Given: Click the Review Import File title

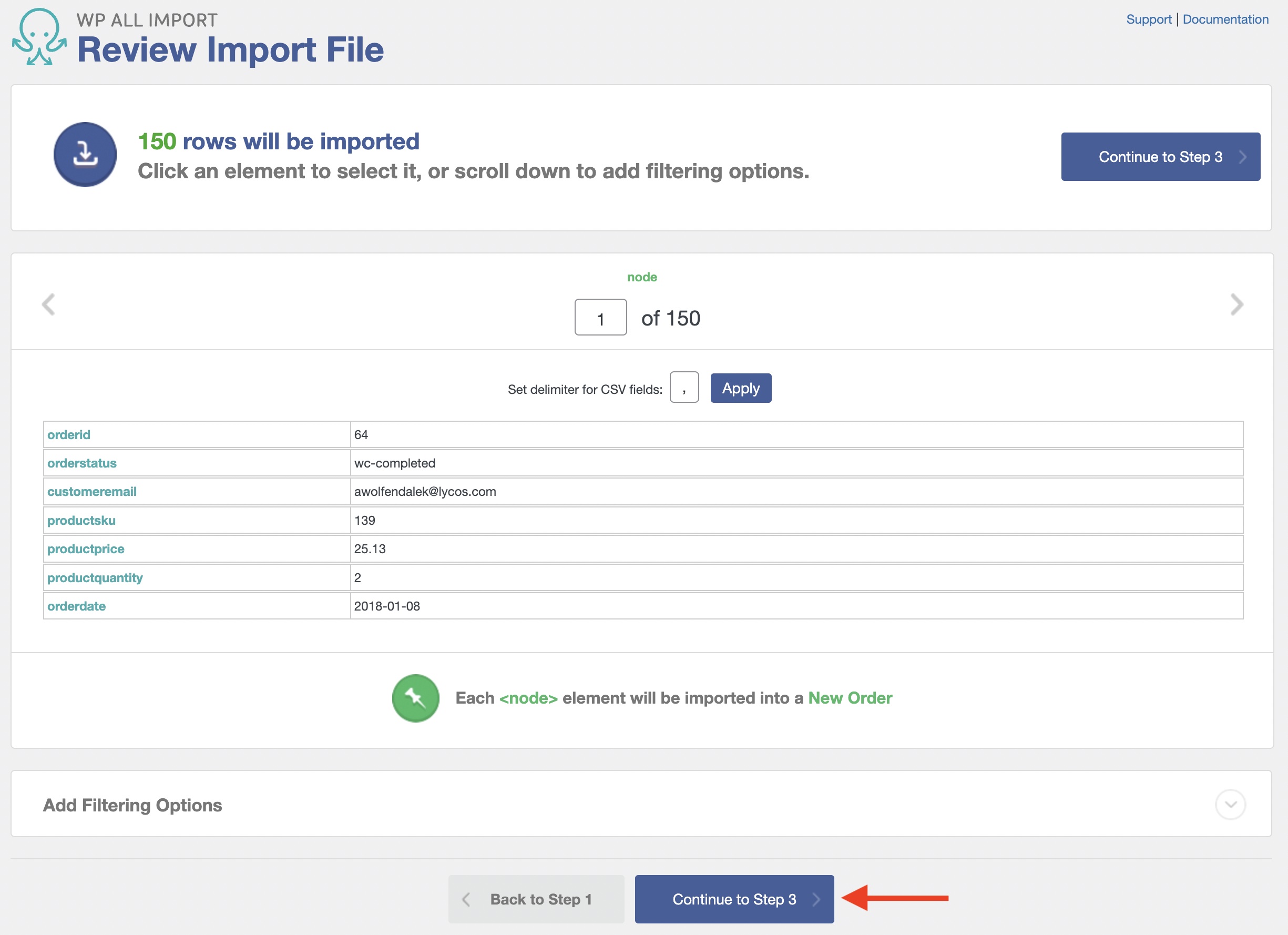Looking at the screenshot, I should point(231,49).
